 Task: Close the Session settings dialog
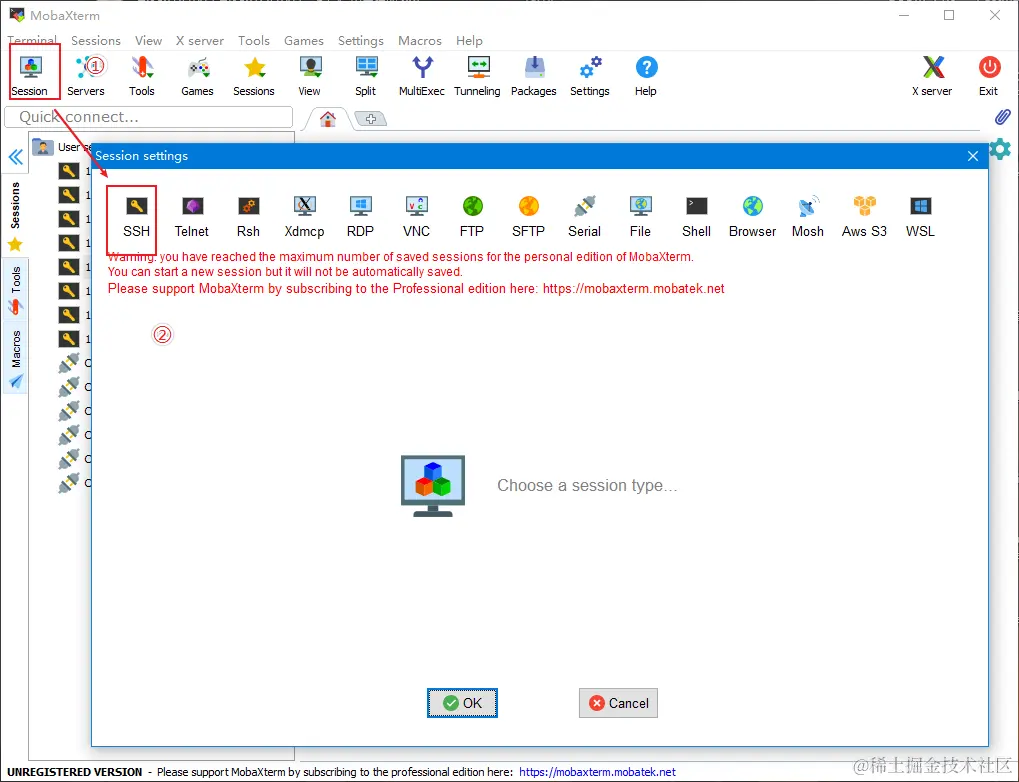tap(973, 156)
